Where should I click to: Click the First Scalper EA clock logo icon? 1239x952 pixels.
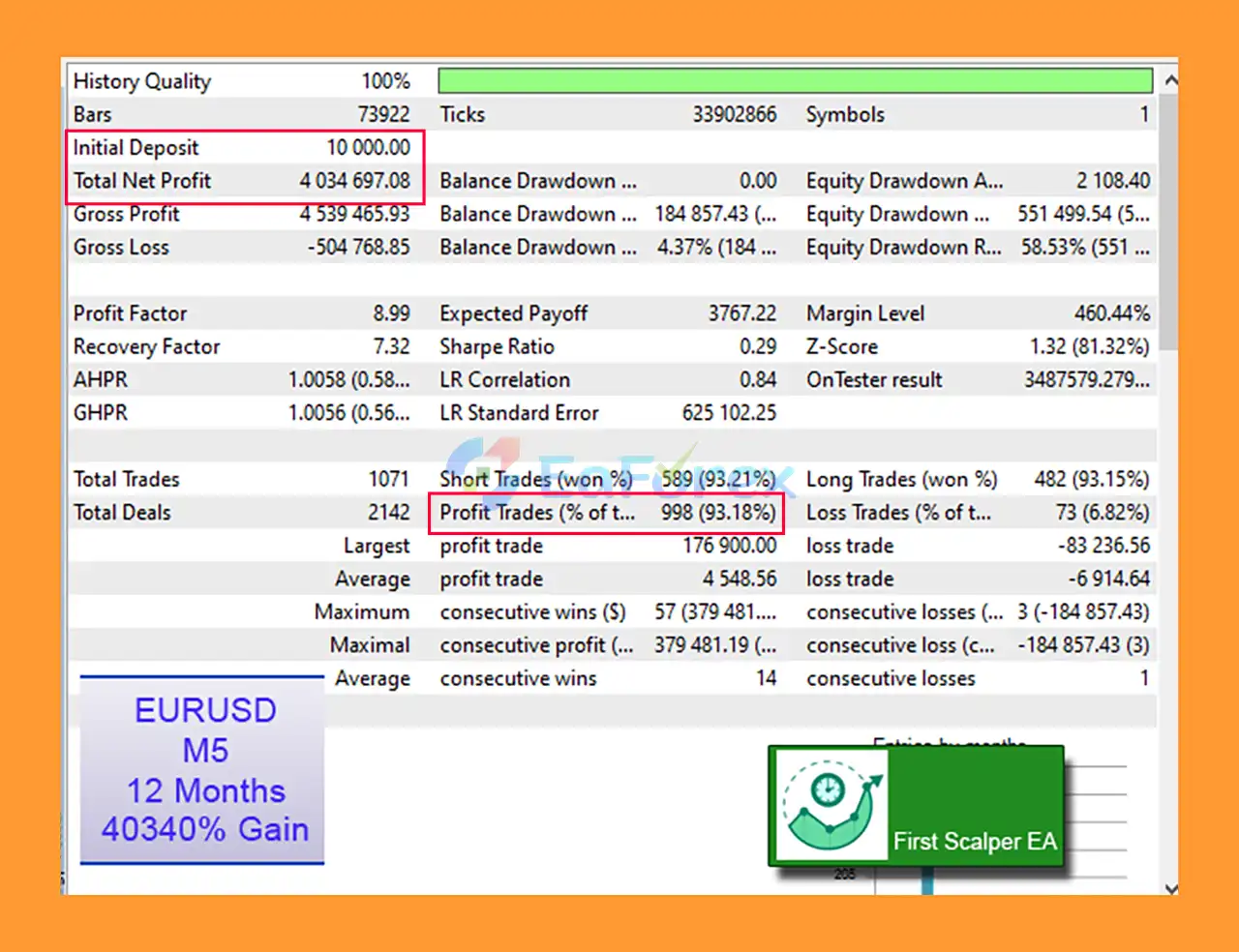[x=831, y=805]
